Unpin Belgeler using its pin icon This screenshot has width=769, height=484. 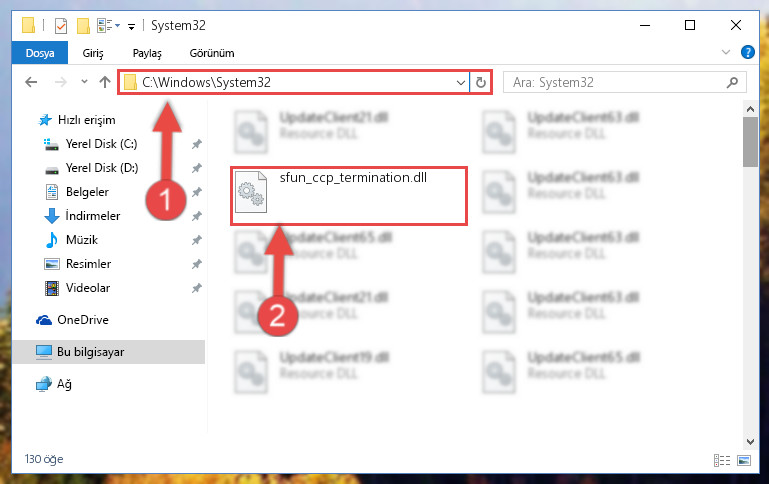tap(197, 192)
